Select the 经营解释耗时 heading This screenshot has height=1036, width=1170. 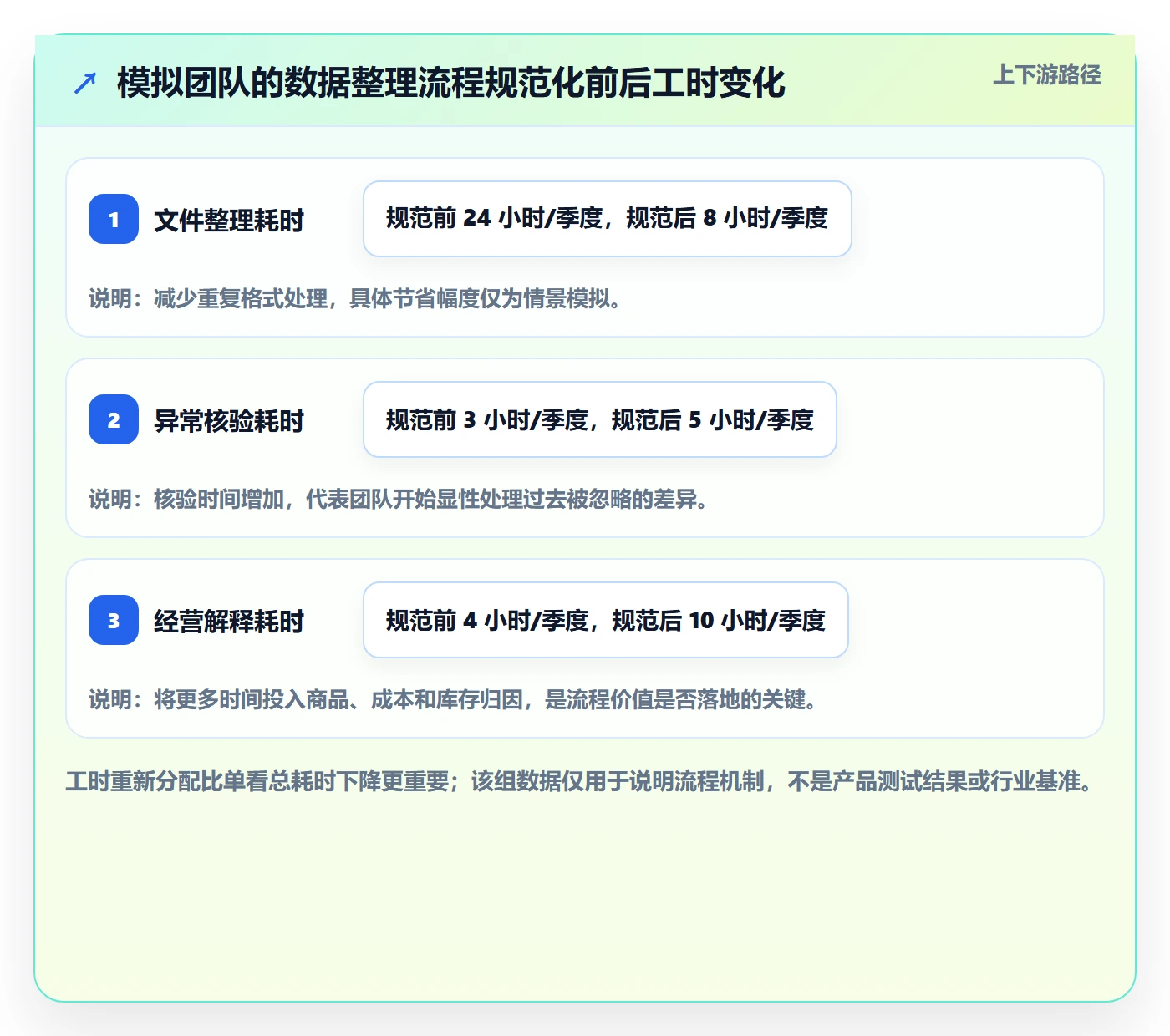[x=229, y=622]
